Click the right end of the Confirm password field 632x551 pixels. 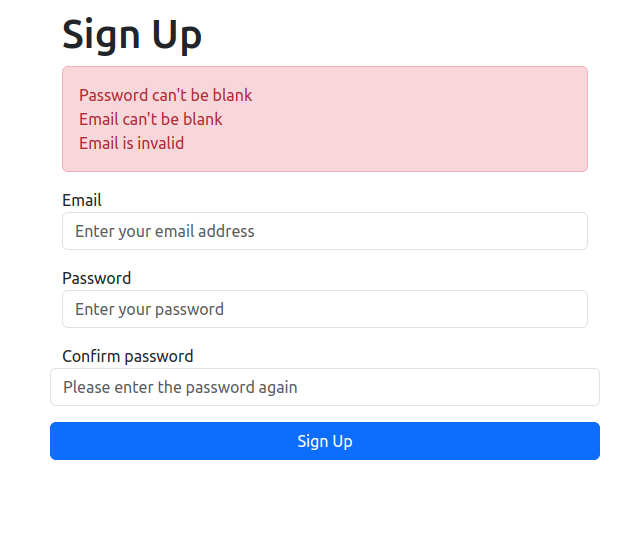click(x=582, y=387)
